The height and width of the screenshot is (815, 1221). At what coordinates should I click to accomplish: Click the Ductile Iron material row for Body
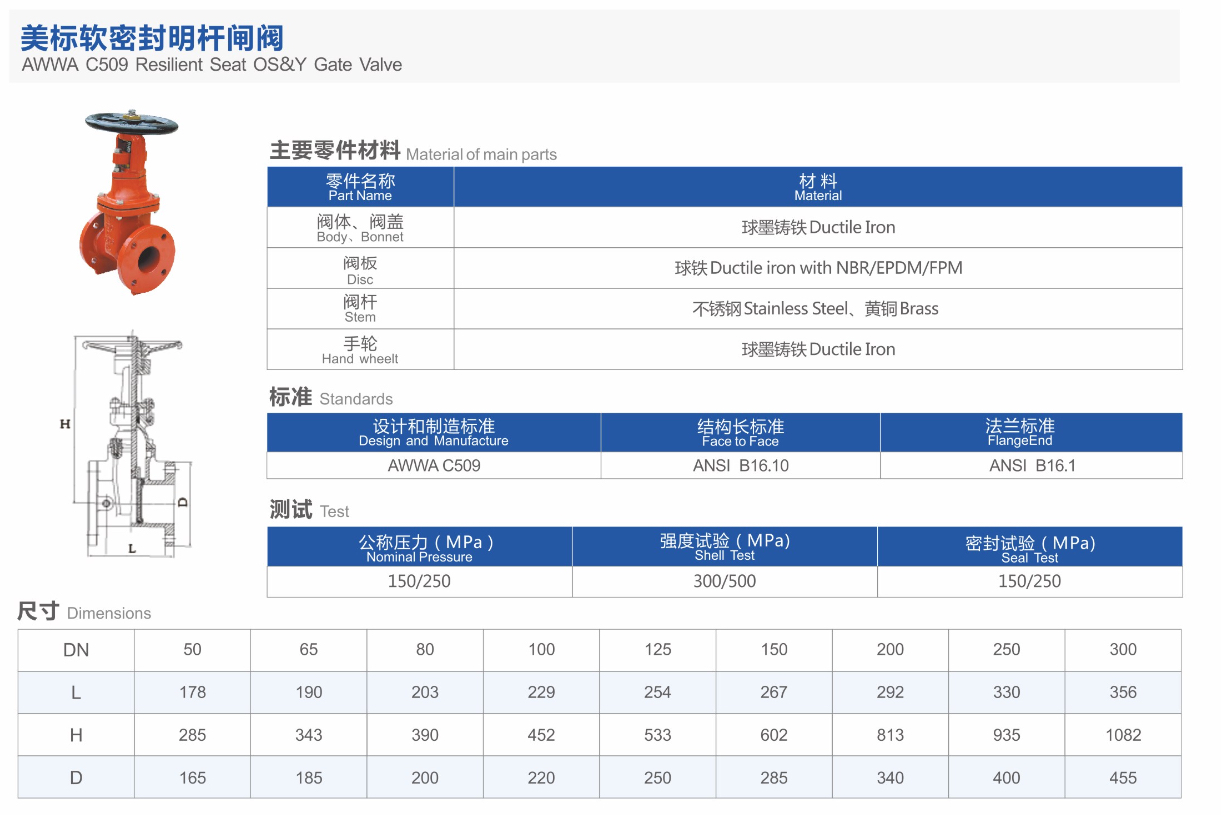pyautogui.click(x=816, y=227)
